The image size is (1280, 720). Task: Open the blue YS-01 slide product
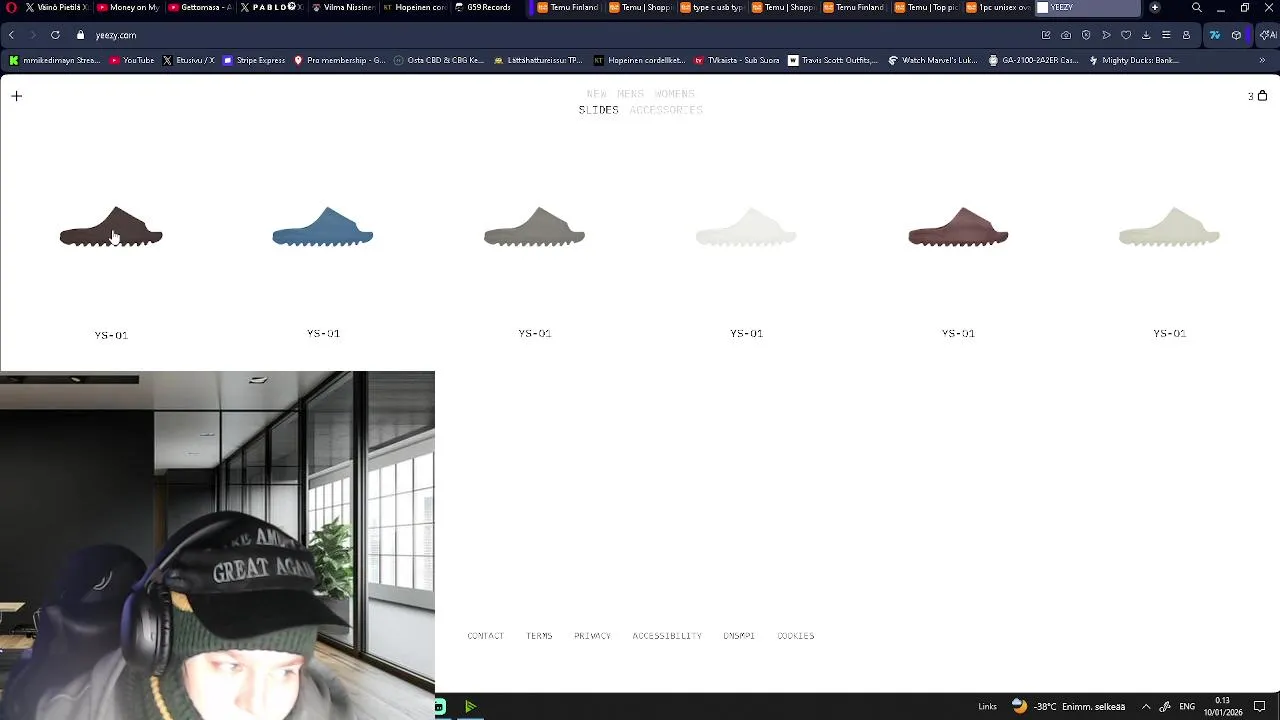pyautogui.click(x=323, y=227)
